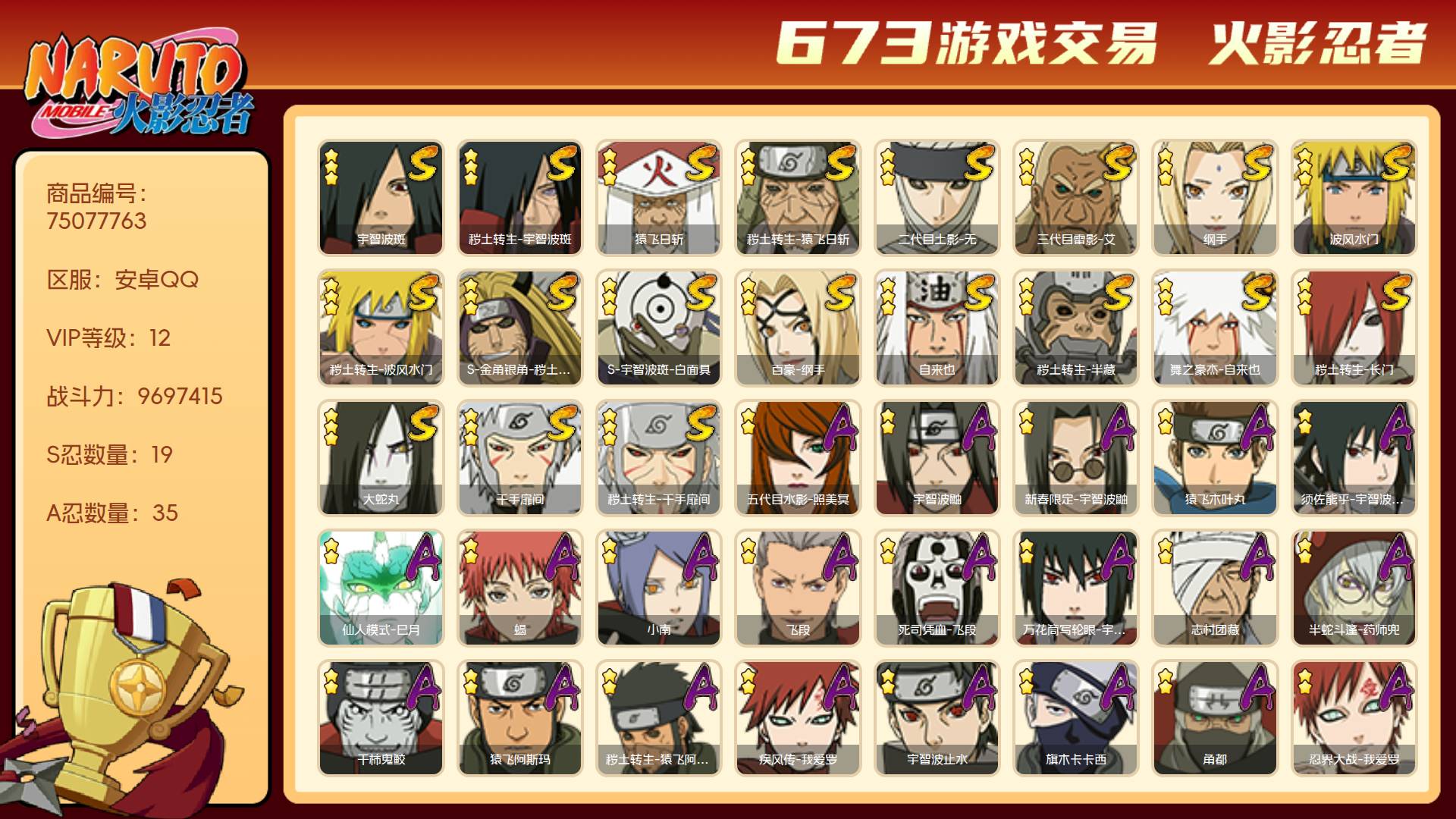
Task: Select the 商品编号 75077763 text
Action: (x=97, y=207)
